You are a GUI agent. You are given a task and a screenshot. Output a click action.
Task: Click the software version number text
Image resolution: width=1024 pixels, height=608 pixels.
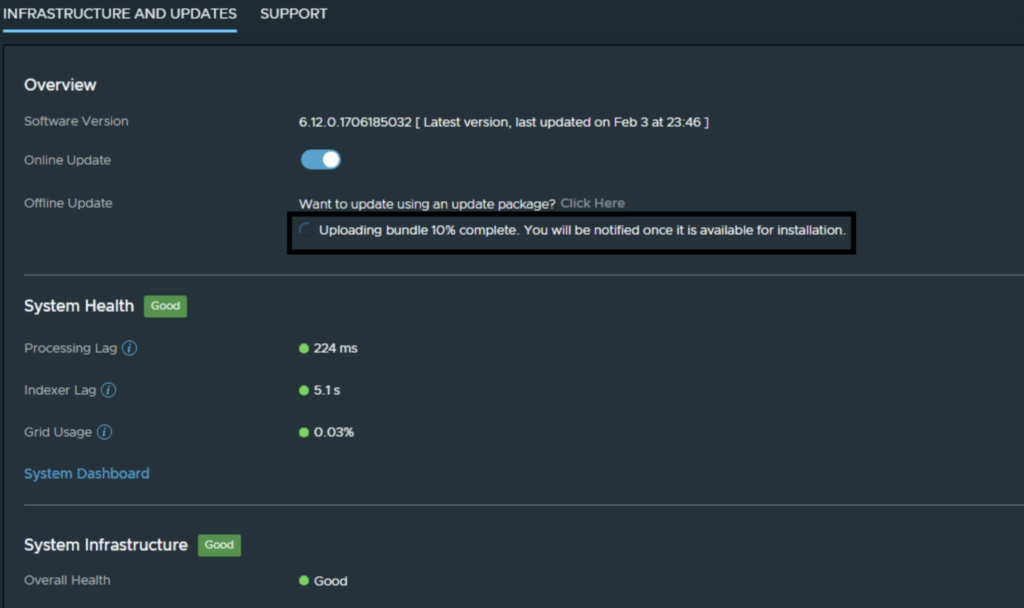(x=355, y=122)
